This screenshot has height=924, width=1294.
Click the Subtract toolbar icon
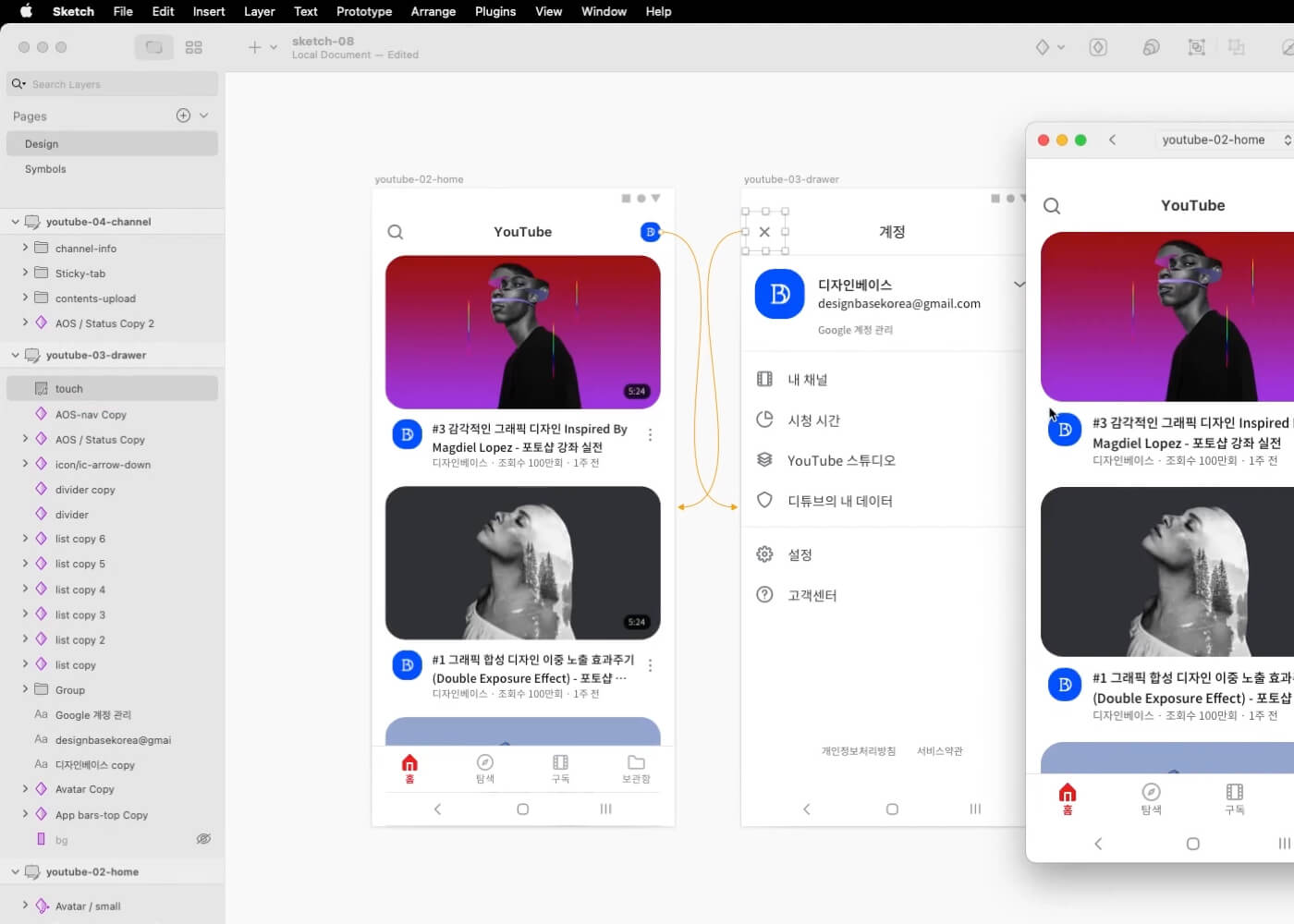coord(1236,47)
